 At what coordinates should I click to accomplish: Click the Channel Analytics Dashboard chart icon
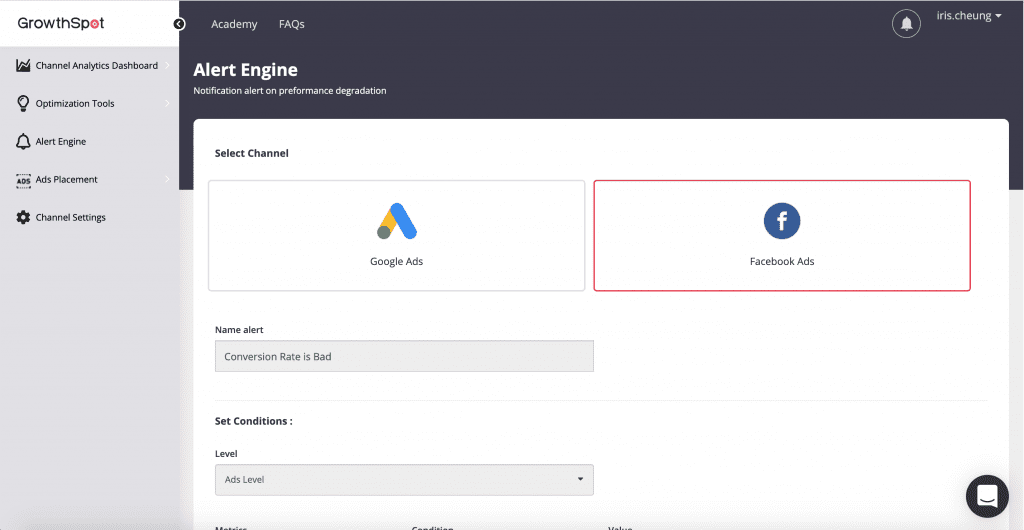24,65
